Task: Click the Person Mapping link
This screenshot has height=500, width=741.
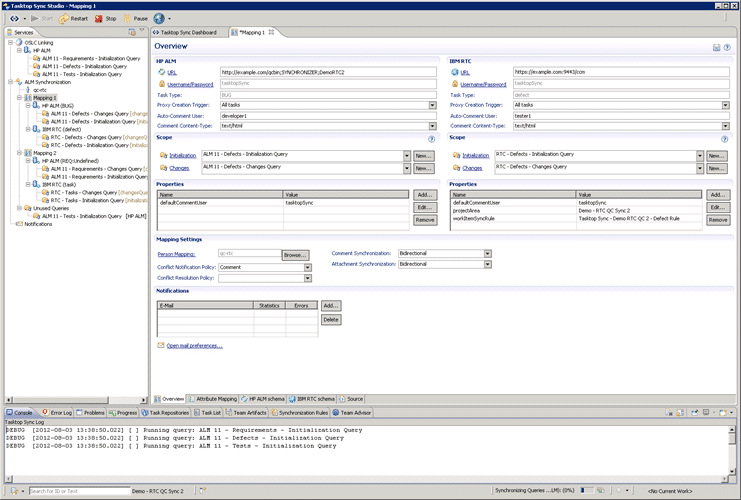Action: tap(176, 254)
